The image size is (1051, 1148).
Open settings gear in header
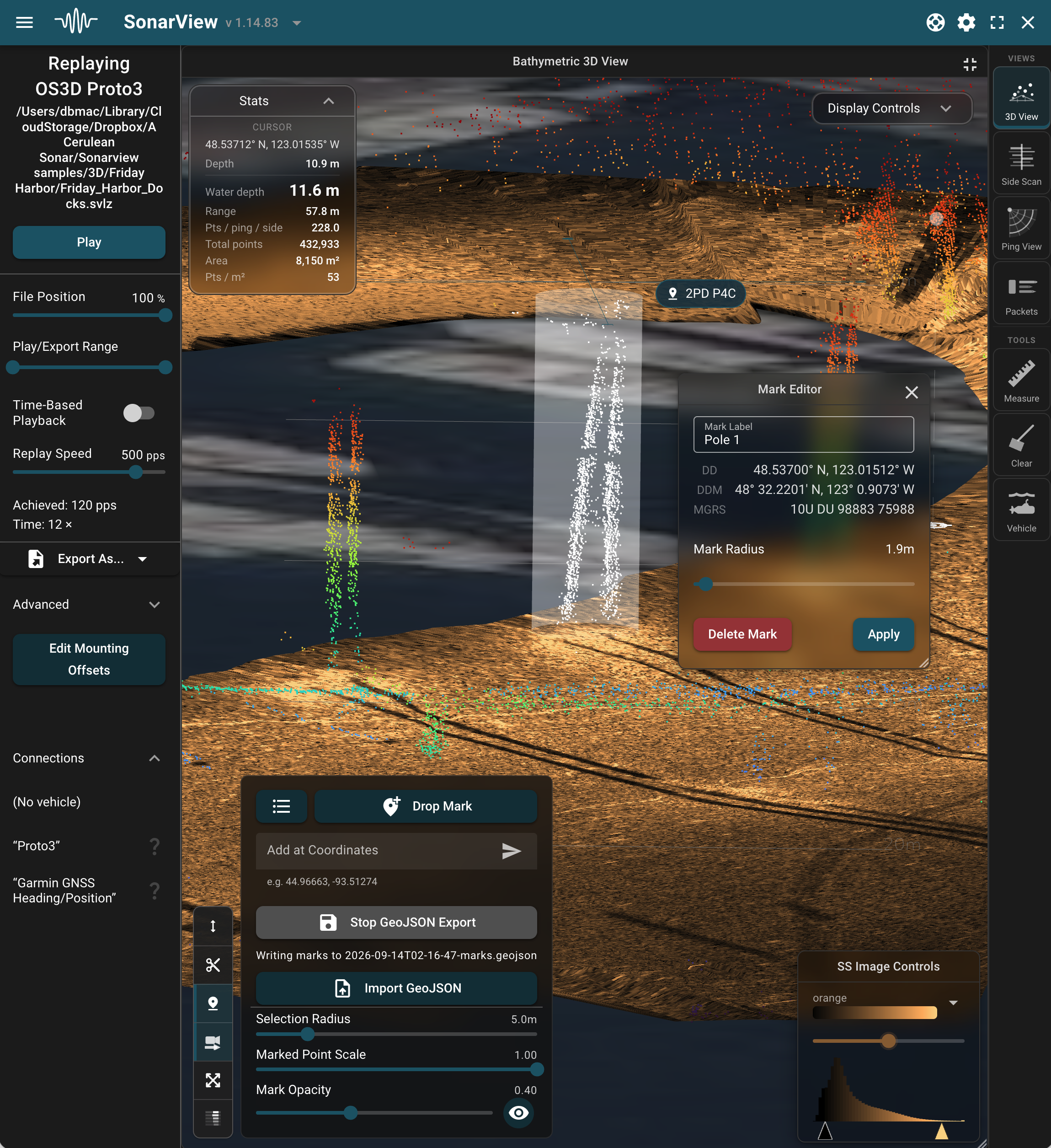pos(966,23)
